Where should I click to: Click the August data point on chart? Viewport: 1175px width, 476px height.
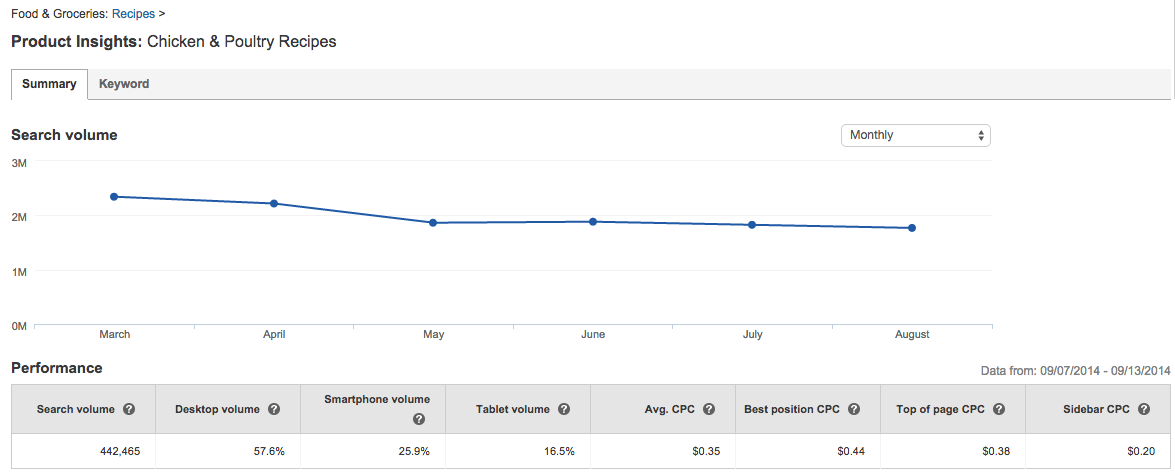tap(912, 228)
